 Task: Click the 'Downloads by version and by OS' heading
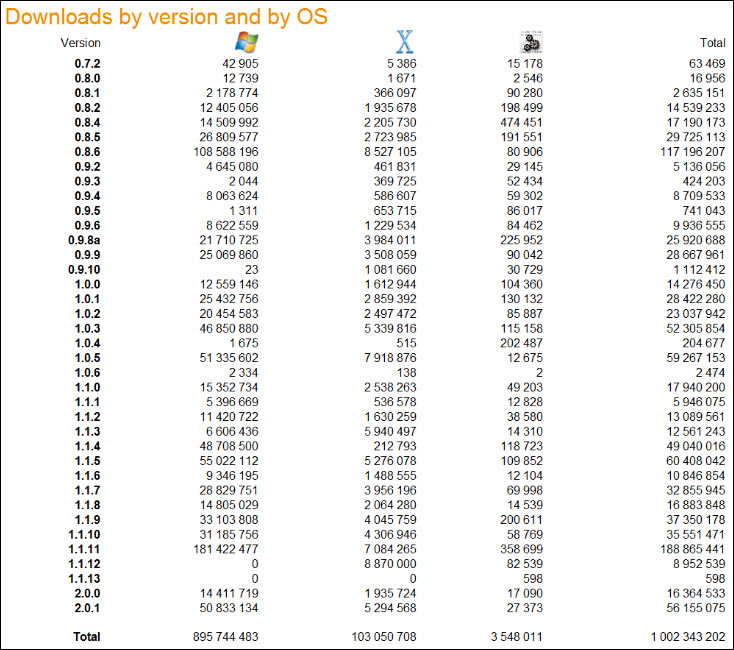[167, 16]
